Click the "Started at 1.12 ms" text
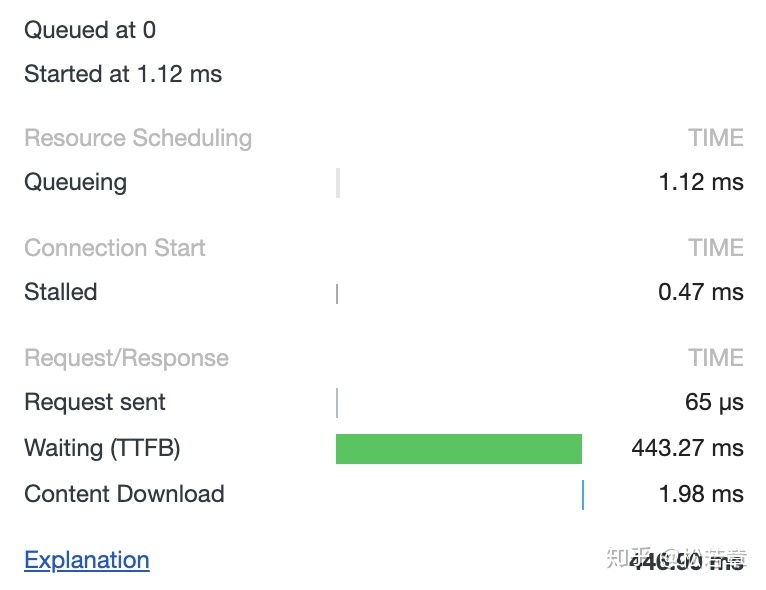 pos(123,74)
